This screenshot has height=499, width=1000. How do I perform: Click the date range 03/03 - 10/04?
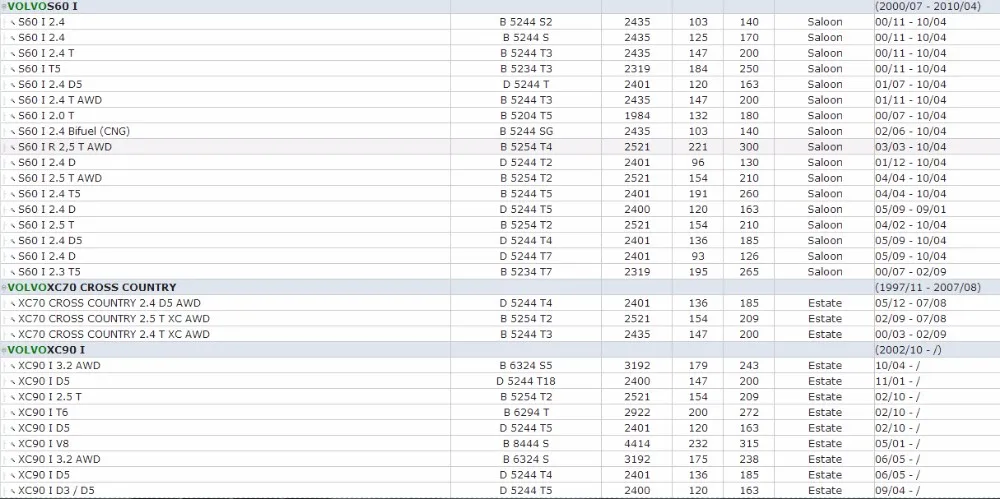[911, 147]
